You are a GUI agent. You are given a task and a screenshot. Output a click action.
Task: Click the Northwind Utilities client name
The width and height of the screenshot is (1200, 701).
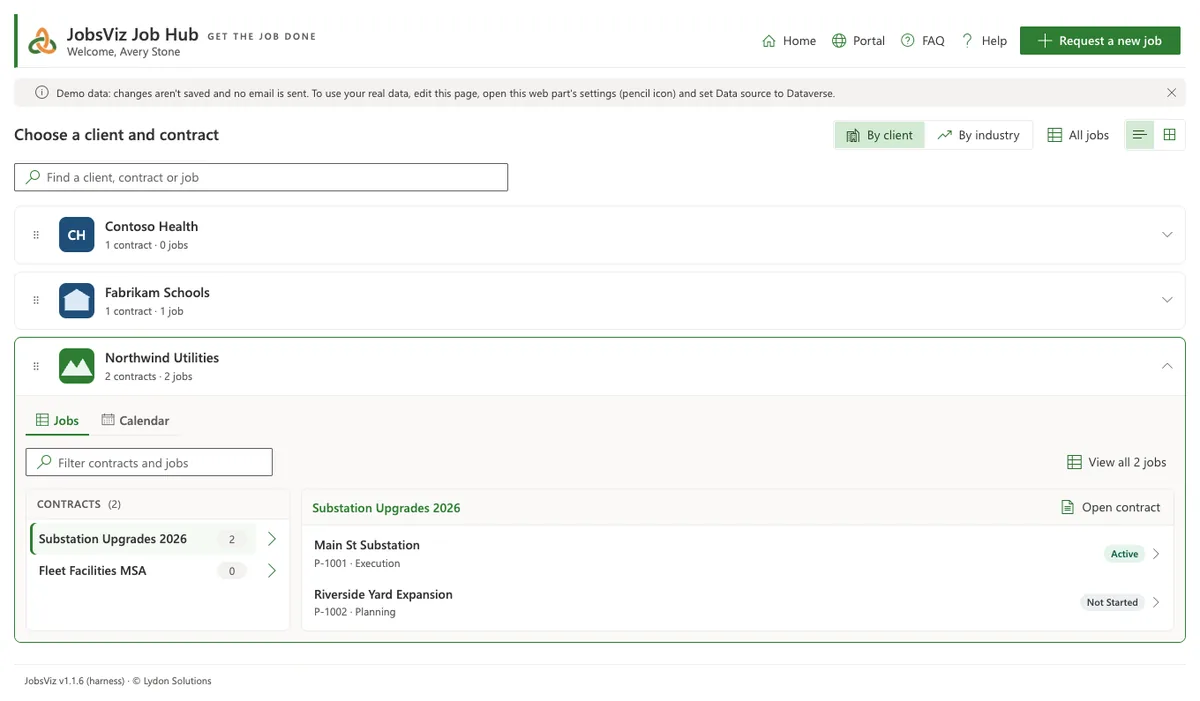coord(162,358)
